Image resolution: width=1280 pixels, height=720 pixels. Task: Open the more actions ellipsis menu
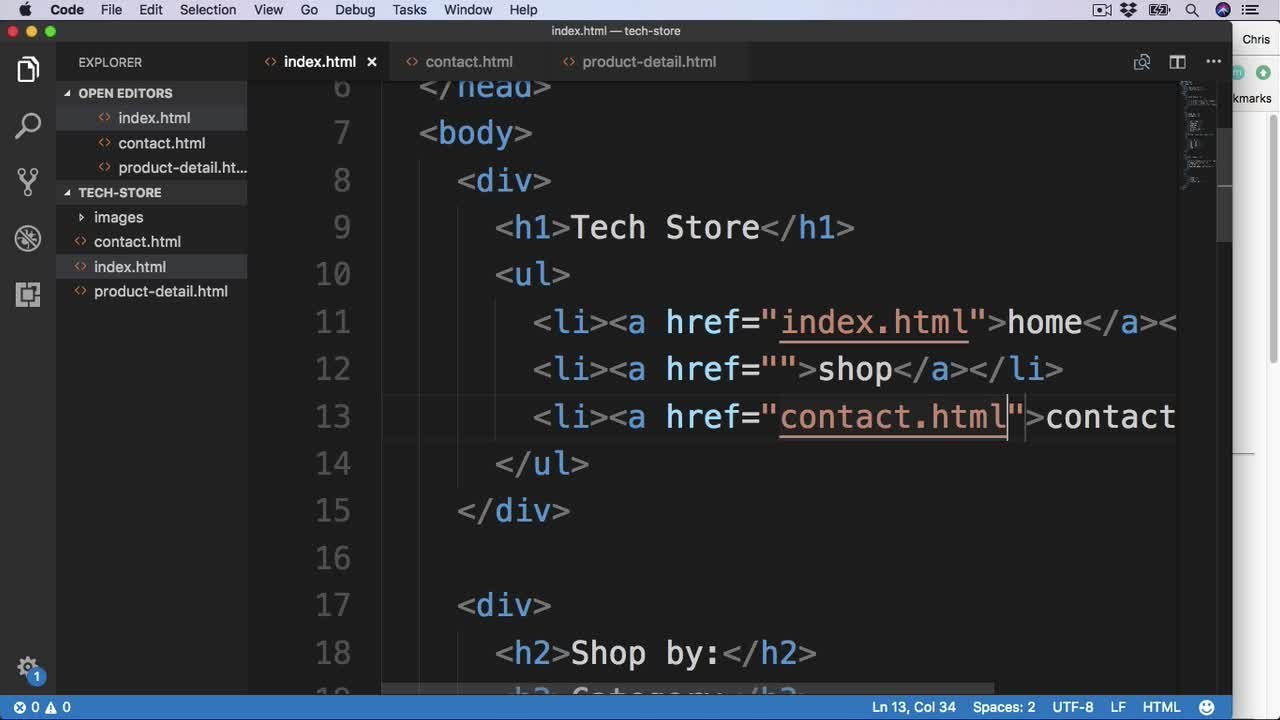click(x=1213, y=62)
